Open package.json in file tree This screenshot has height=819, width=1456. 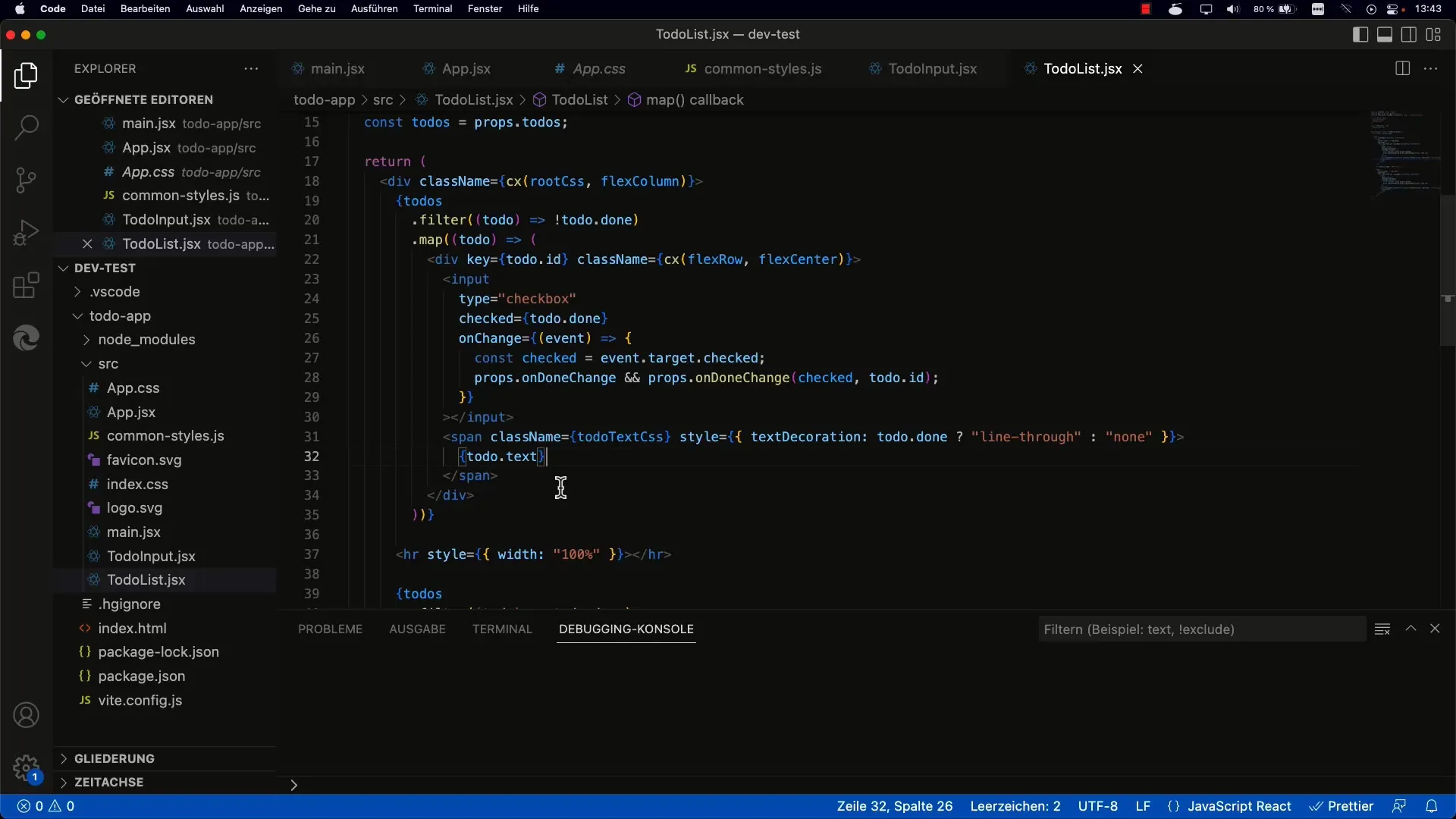click(x=141, y=676)
